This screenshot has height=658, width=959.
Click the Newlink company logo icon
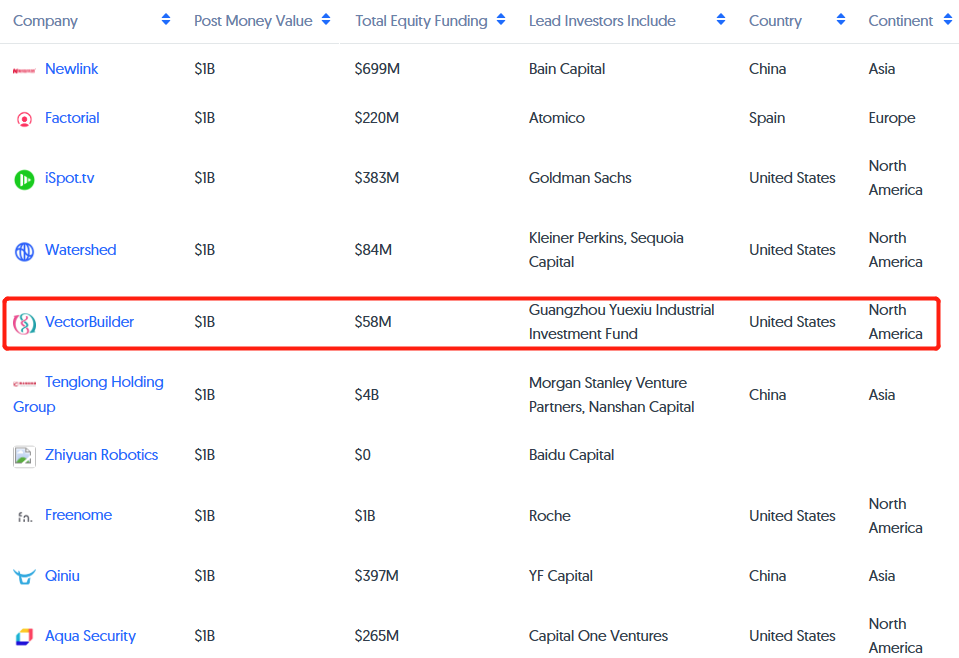point(24,70)
